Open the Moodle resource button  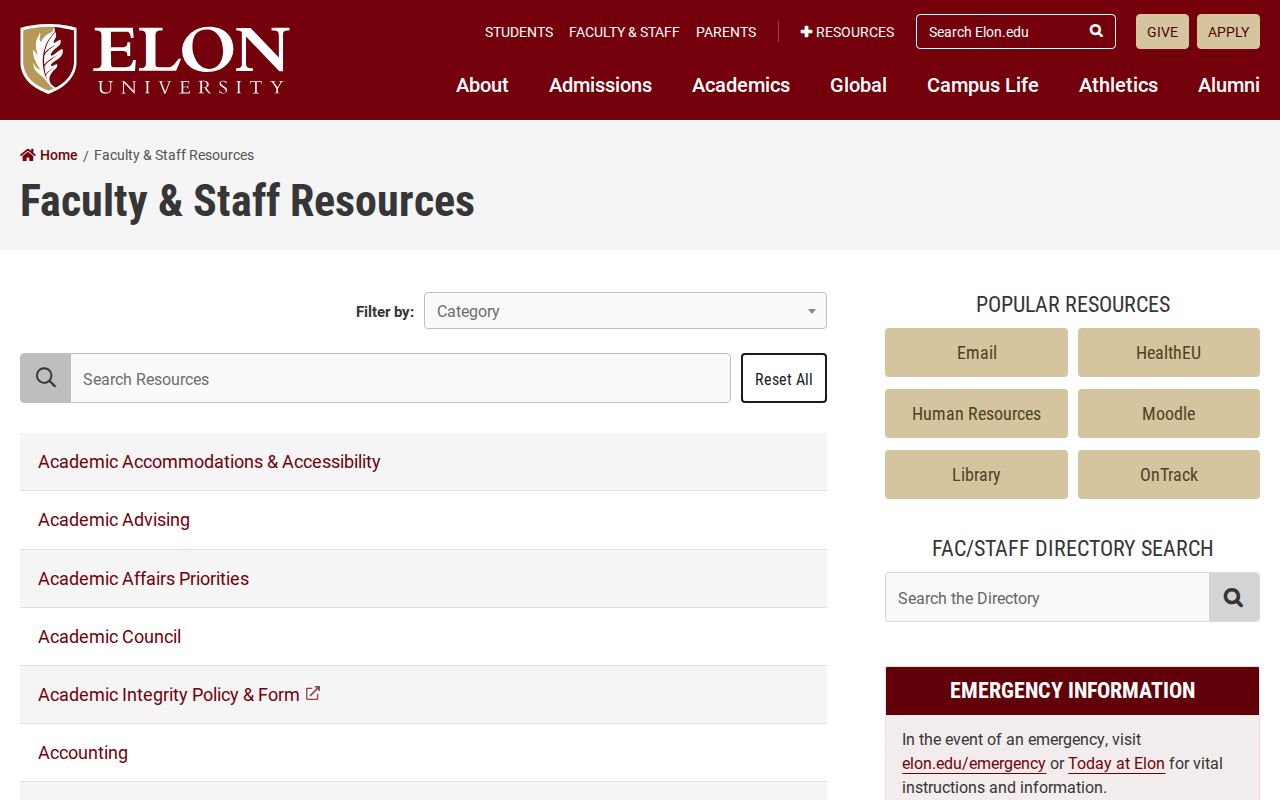1169,413
